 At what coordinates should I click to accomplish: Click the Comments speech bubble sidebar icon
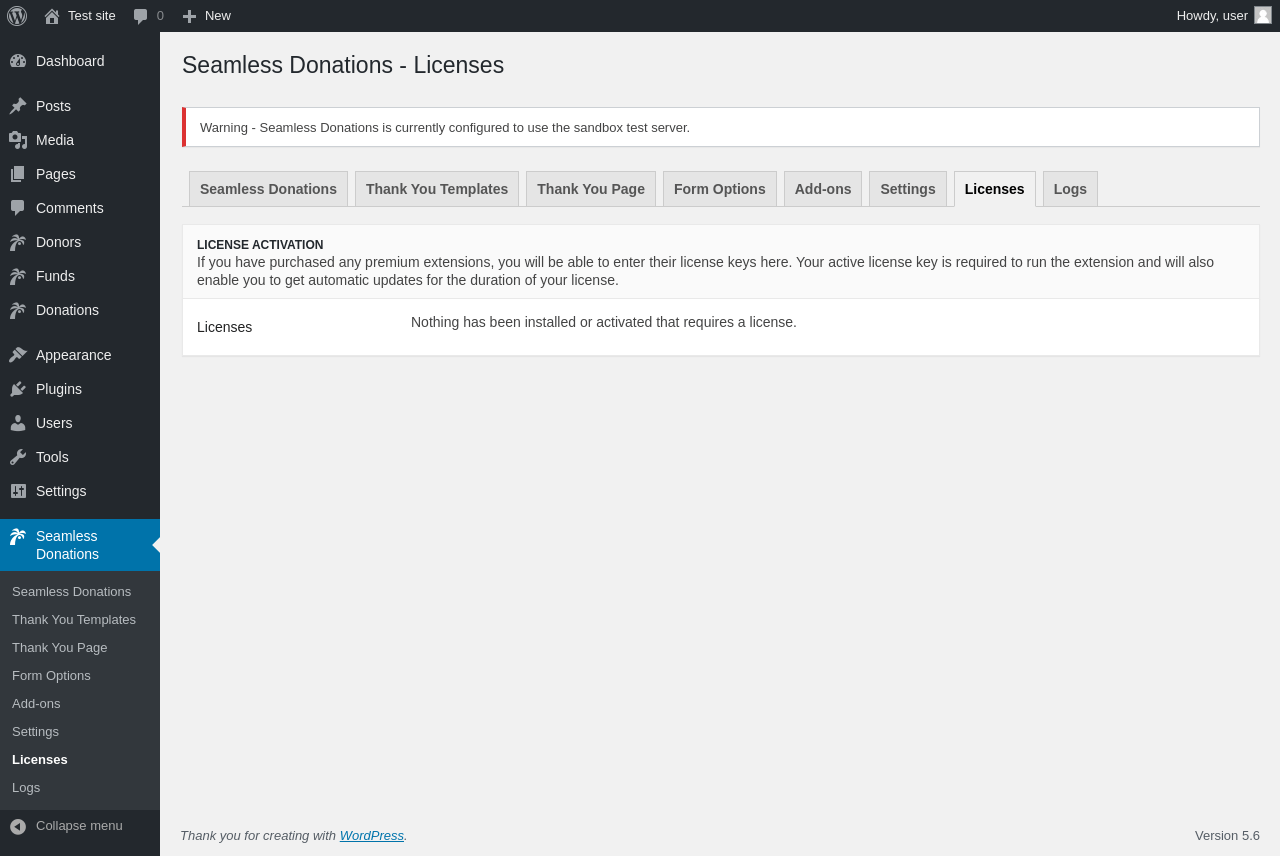pyautogui.click(x=18, y=208)
